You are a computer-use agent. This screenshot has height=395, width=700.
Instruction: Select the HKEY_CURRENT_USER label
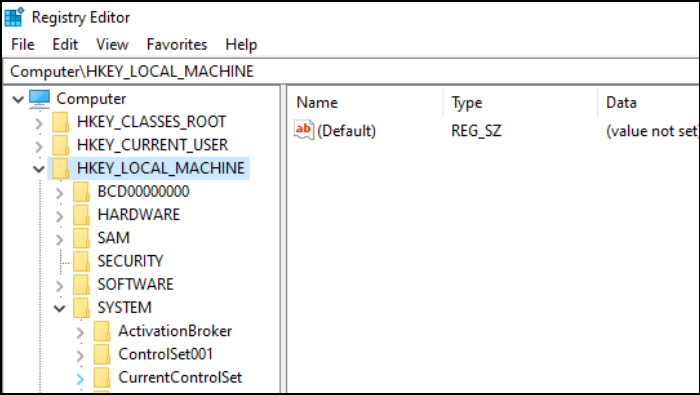(152, 145)
